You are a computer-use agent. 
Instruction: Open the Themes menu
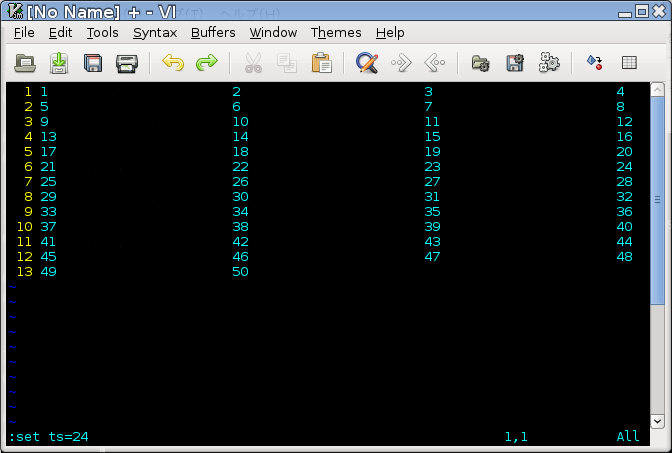click(336, 32)
